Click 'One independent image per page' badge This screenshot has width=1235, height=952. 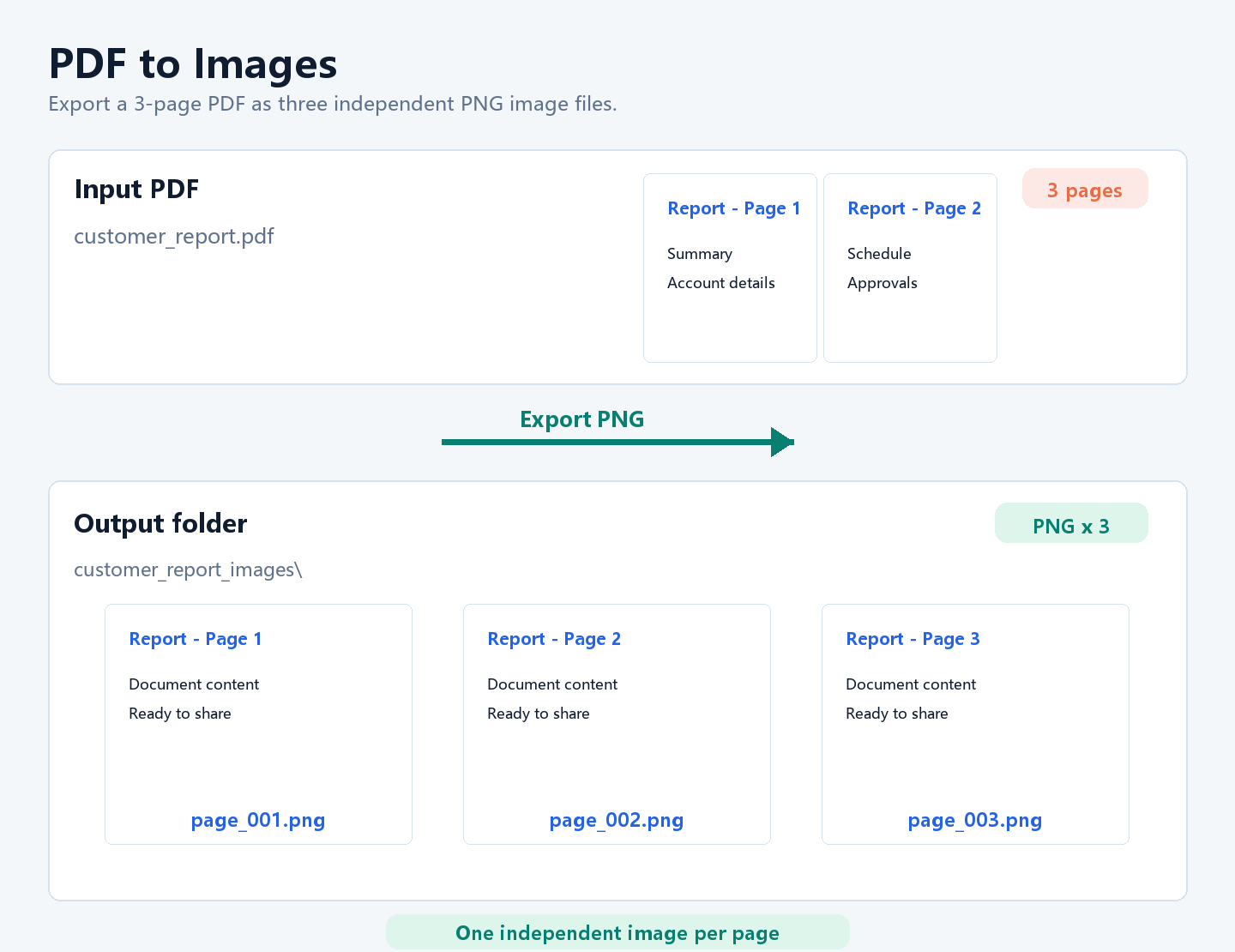click(x=617, y=932)
